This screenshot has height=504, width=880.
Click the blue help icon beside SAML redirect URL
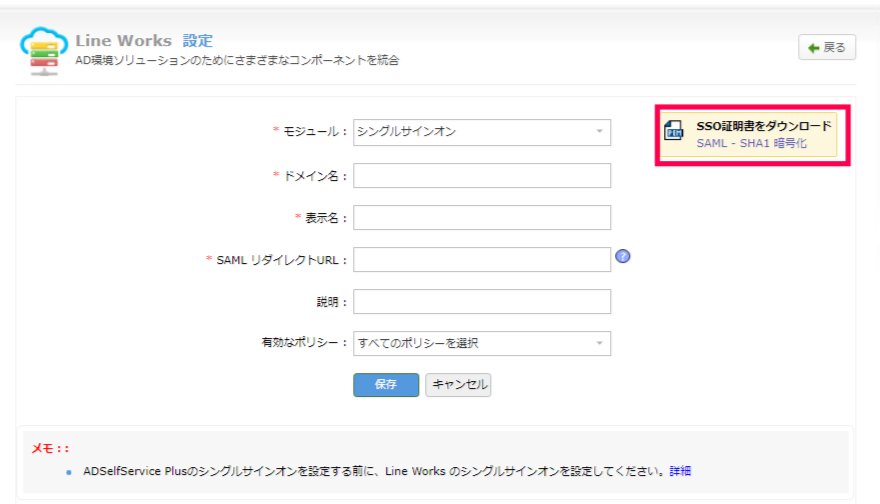(622, 256)
